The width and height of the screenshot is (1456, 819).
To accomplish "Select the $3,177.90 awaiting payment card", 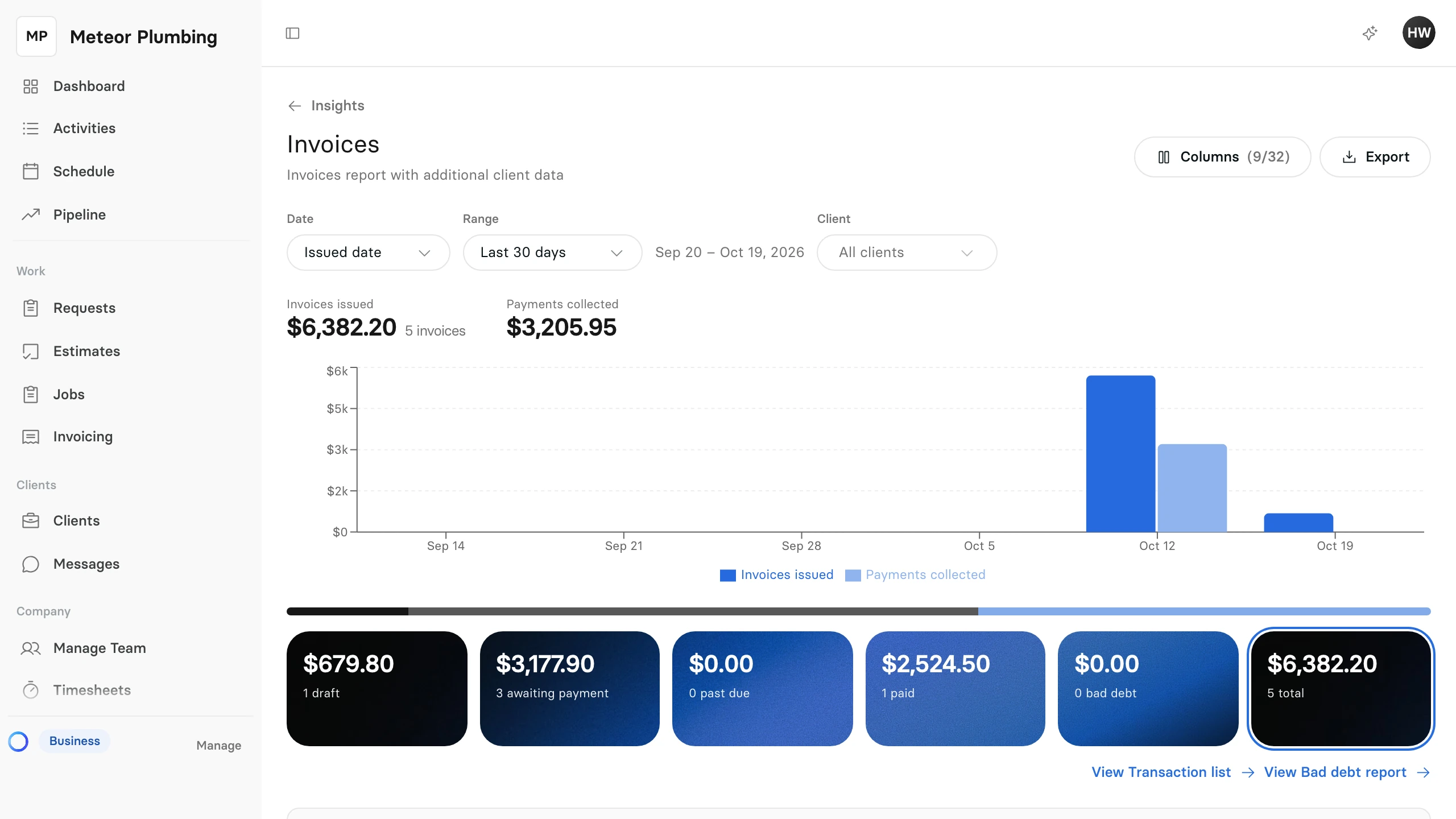I will tap(569, 688).
